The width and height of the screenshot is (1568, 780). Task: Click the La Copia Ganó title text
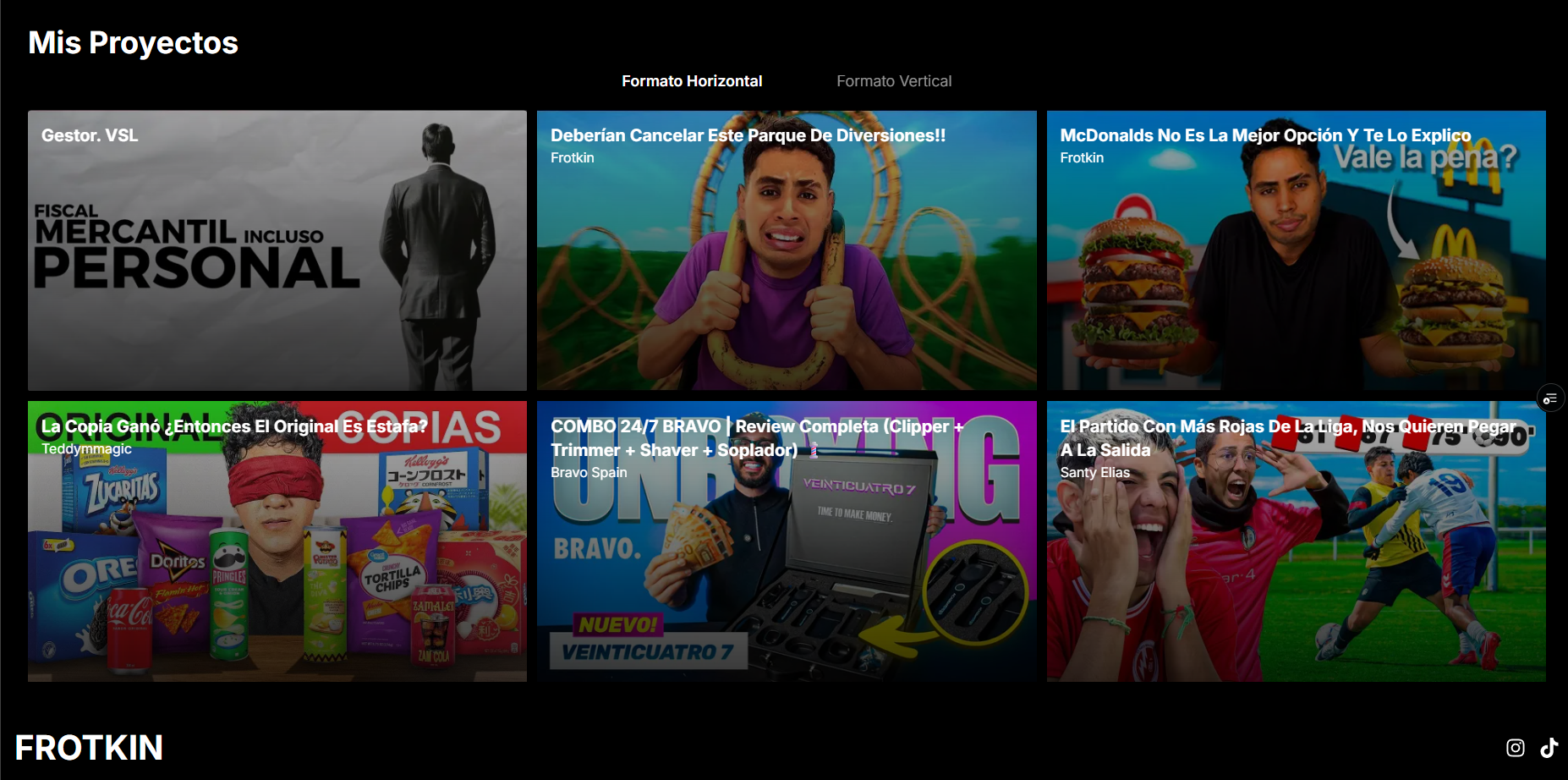pyautogui.click(x=234, y=426)
